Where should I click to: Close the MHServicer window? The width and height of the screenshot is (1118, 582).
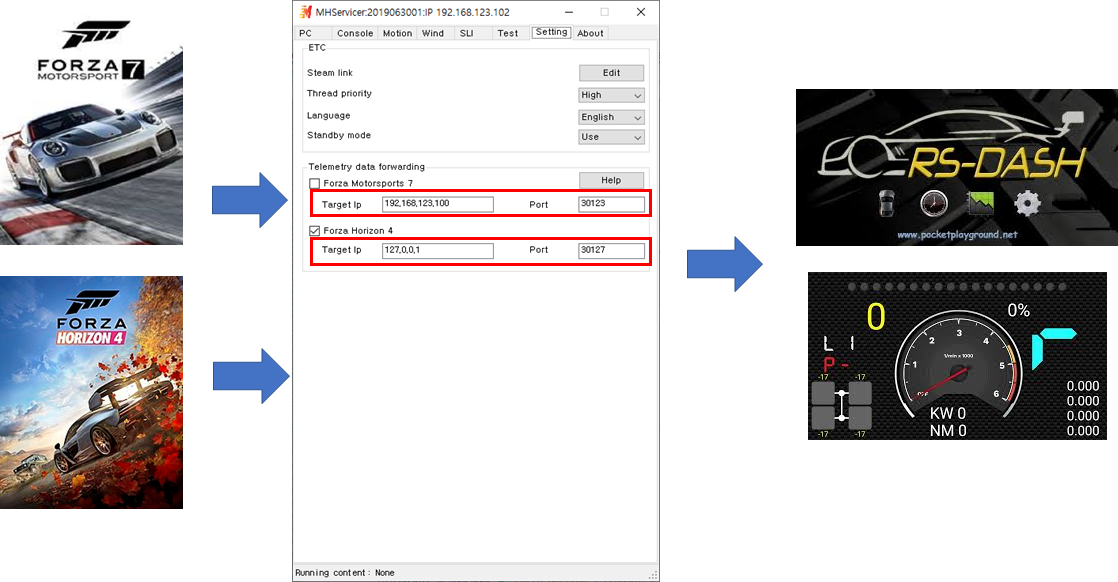(x=641, y=12)
